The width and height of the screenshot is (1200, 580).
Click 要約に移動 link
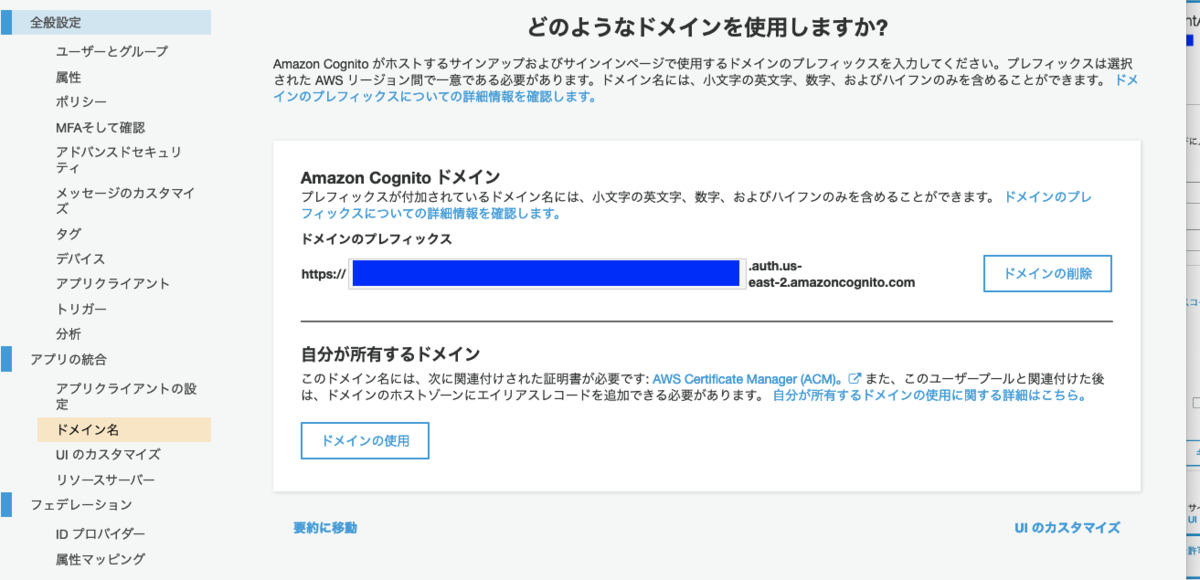pos(325,527)
